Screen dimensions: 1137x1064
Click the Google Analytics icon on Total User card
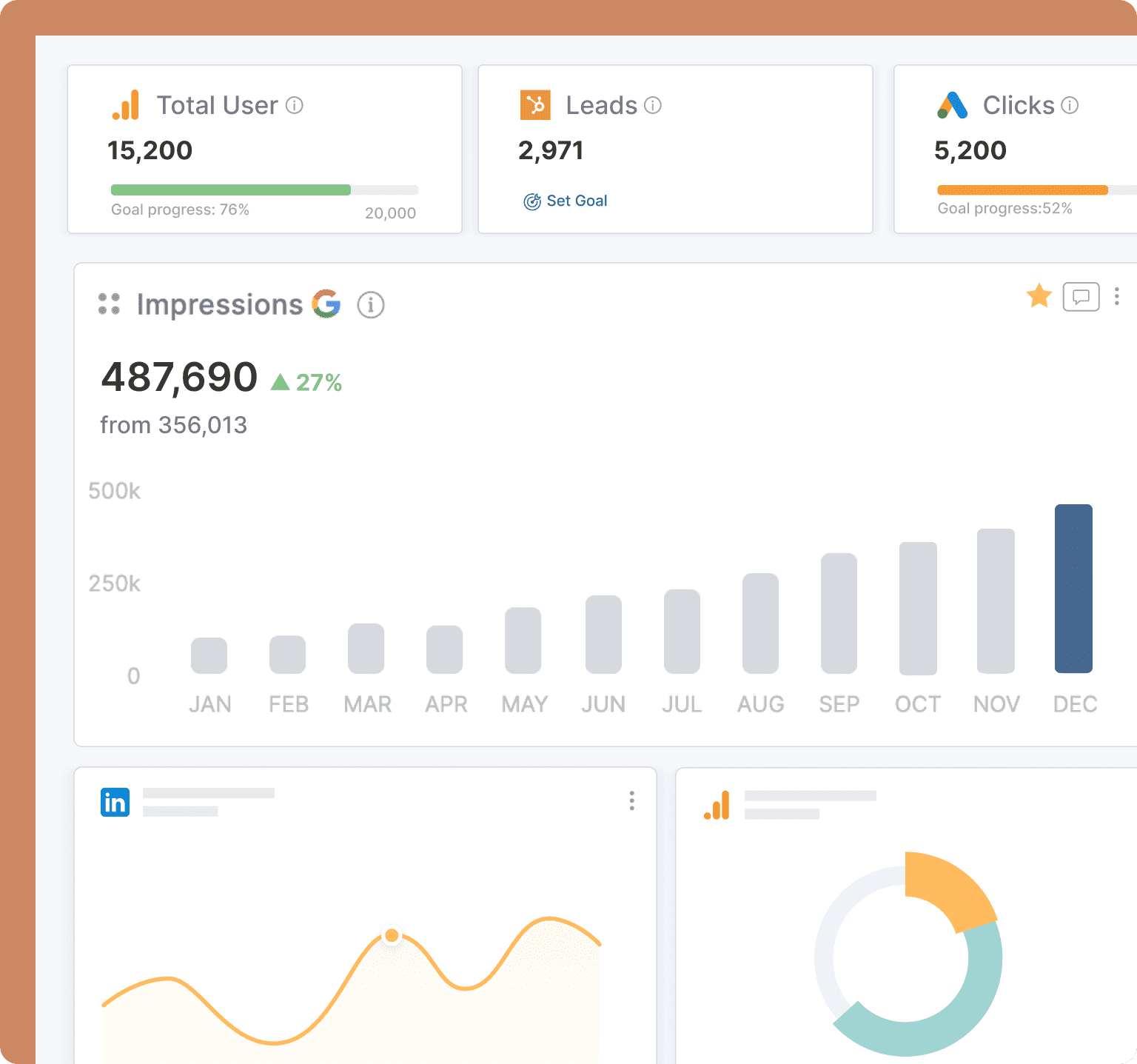(x=126, y=105)
